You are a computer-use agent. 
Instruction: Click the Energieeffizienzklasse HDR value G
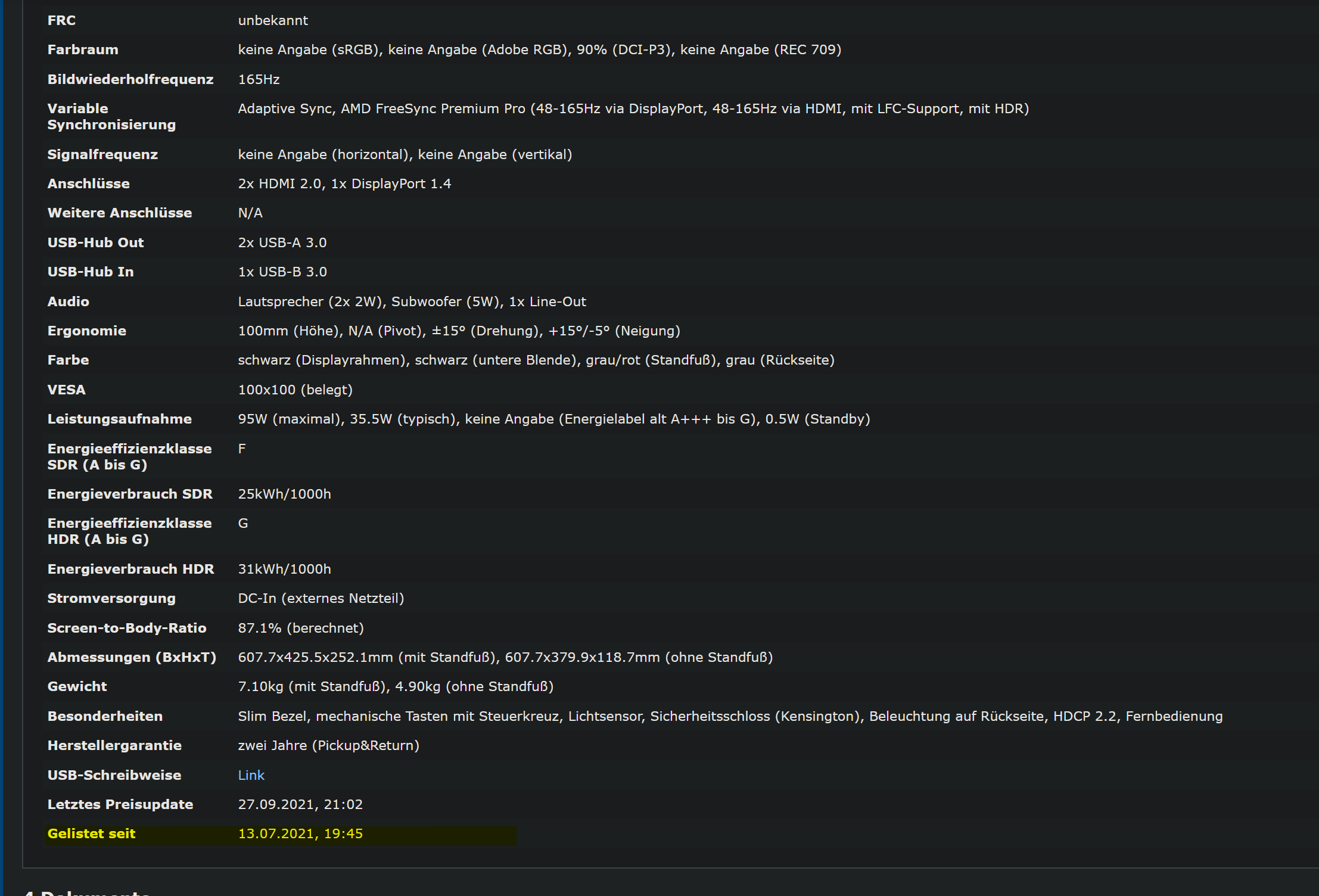click(x=243, y=523)
